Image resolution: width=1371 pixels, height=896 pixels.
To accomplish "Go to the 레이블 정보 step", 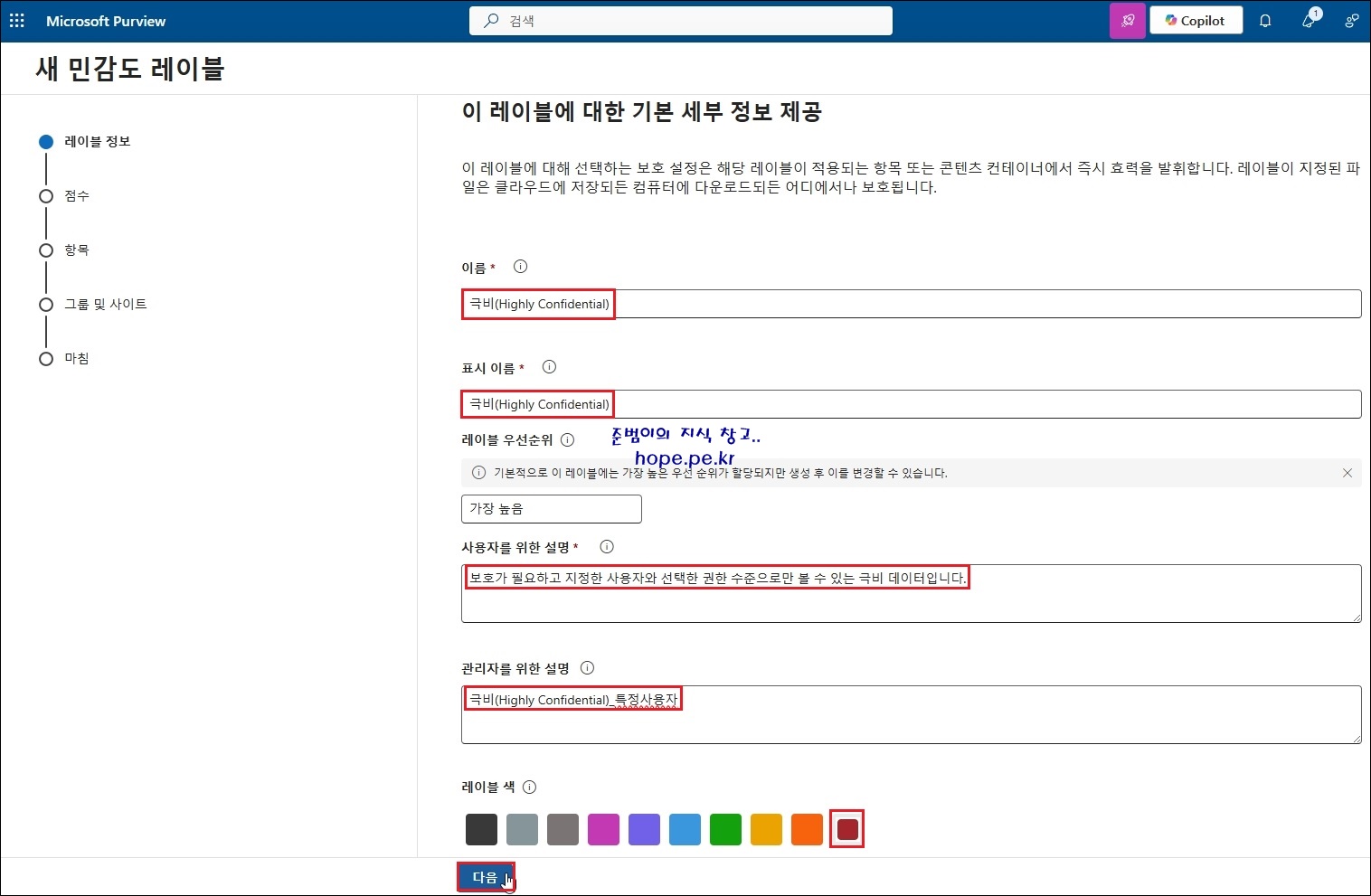I will pyautogui.click(x=86, y=142).
